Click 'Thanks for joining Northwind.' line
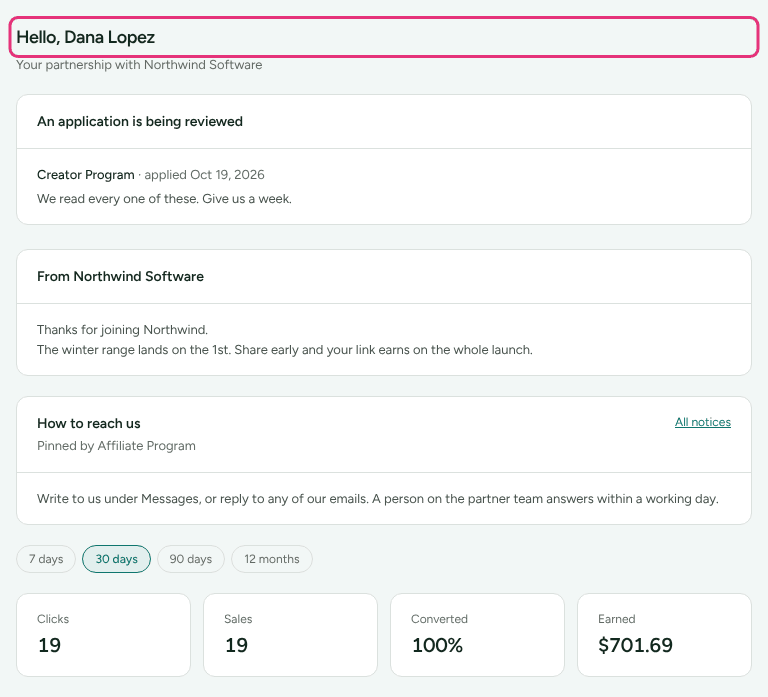Viewport: 768px width, 697px height. pos(122,330)
